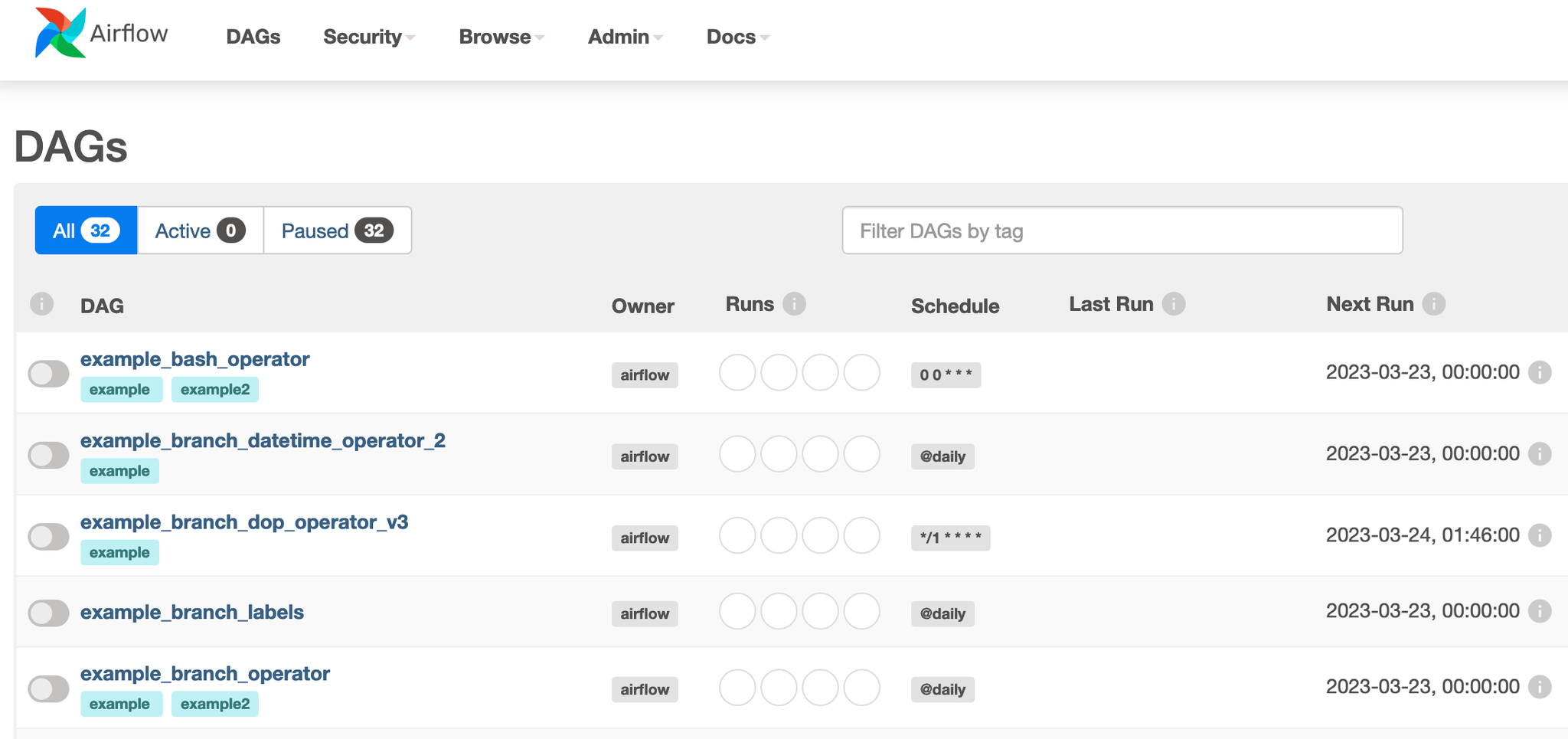Image resolution: width=1568 pixels, height=739 pixels.
Task: Click info icon beside Last Run header
Action: tap(1173, 304)
